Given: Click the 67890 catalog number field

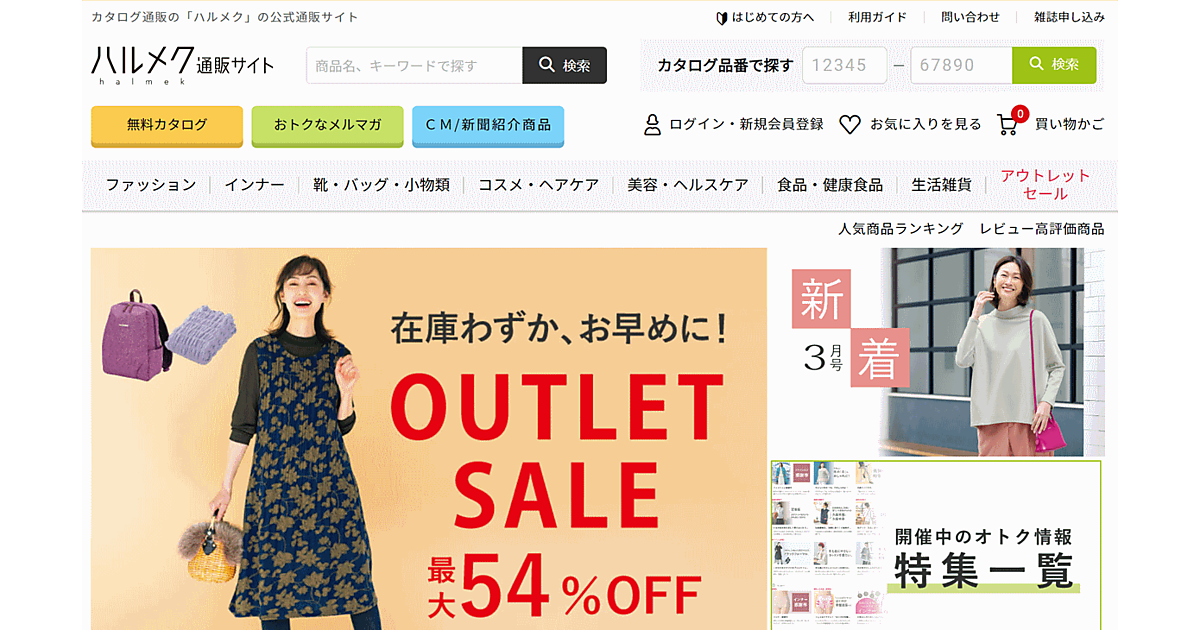Looking at the screenshot, I should (x=961, y=65).
